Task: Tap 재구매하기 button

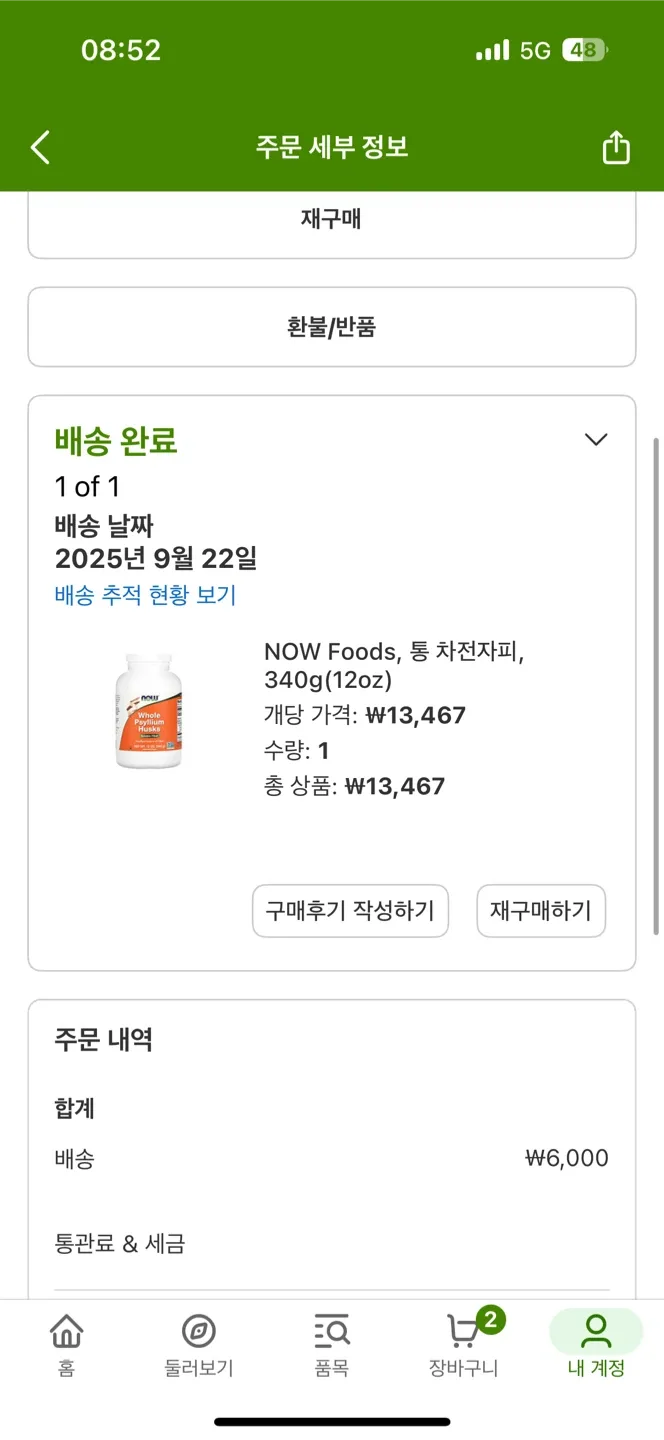Action: [x=541, y=911]
